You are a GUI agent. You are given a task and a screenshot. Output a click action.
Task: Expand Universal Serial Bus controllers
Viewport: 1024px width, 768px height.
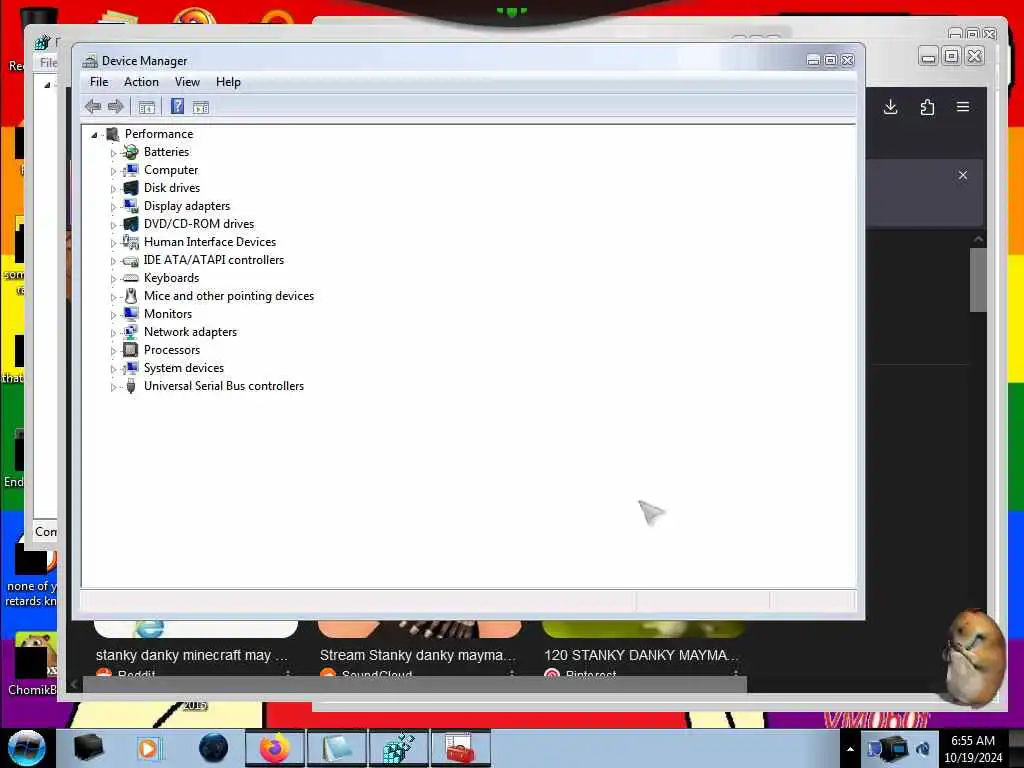[113, 387]
